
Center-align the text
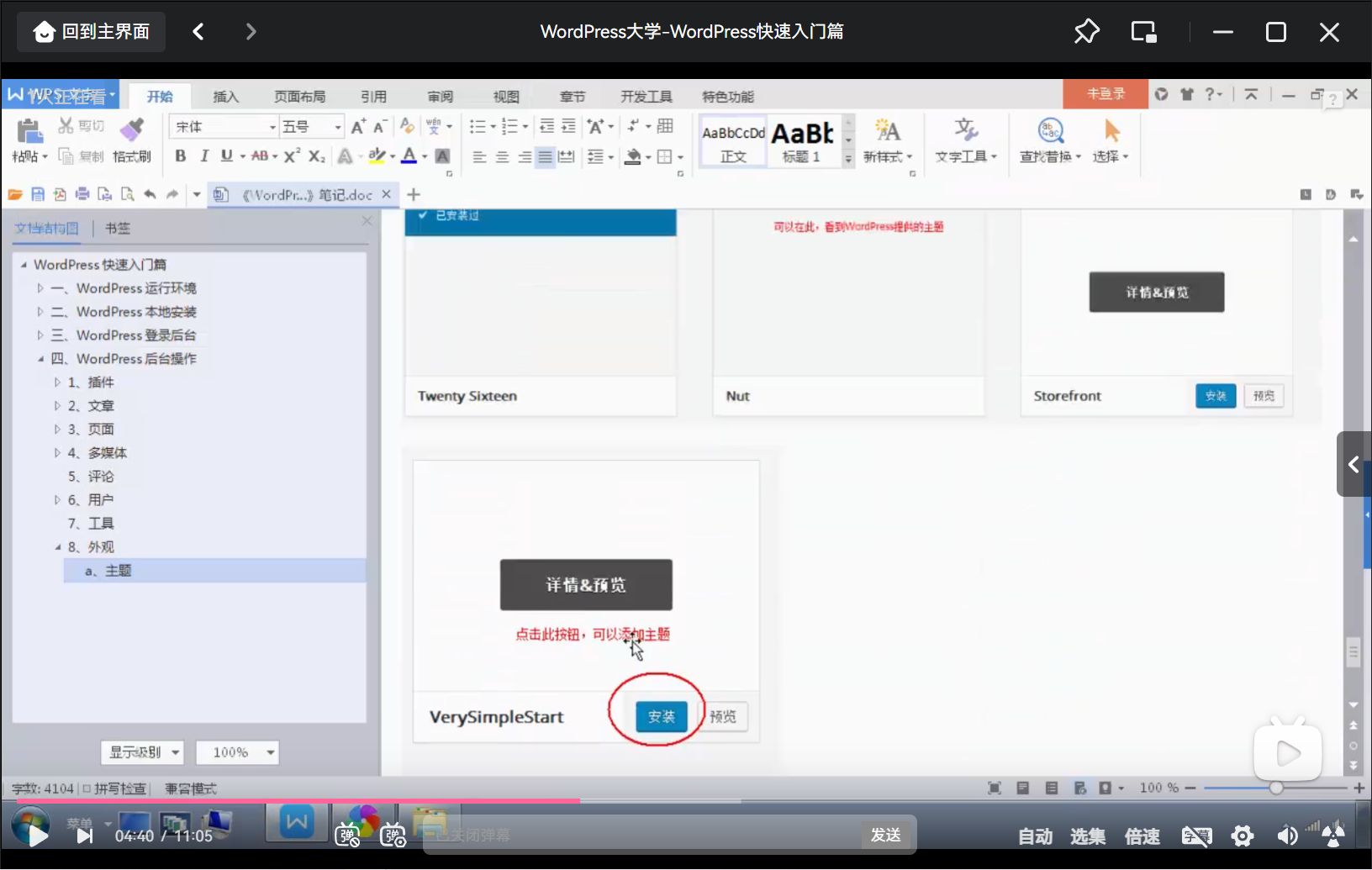point(502,156)
